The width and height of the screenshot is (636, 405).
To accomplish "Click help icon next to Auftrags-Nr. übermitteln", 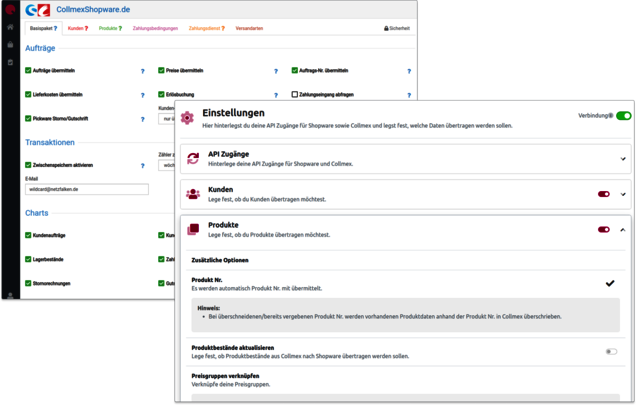I will pyautogui.click(x=409, y=71).
